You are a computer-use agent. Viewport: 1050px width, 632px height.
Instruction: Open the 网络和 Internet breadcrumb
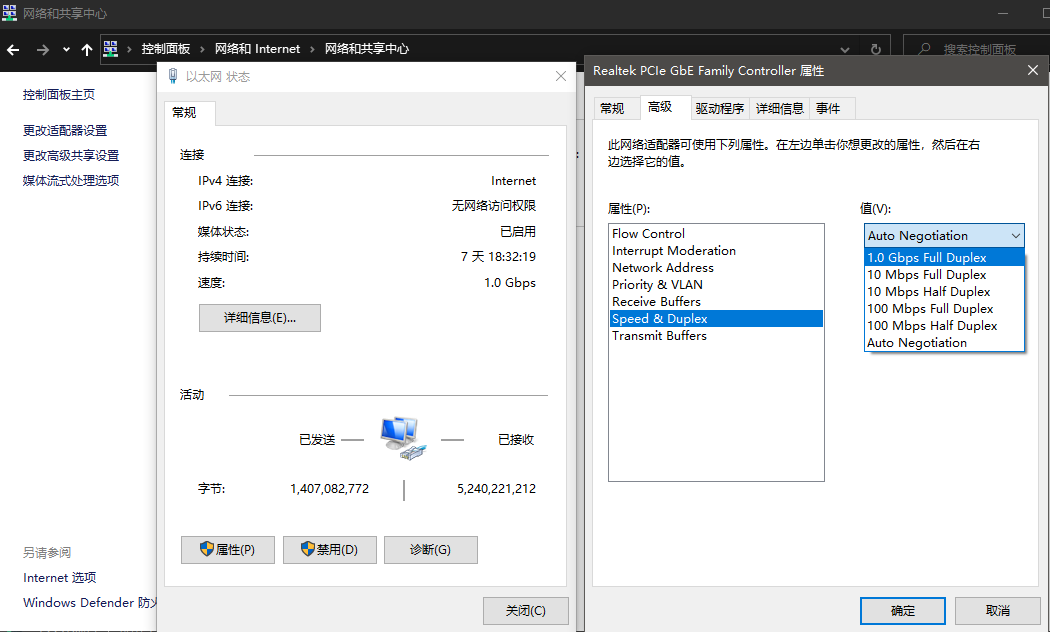click(x=257, y=49)
